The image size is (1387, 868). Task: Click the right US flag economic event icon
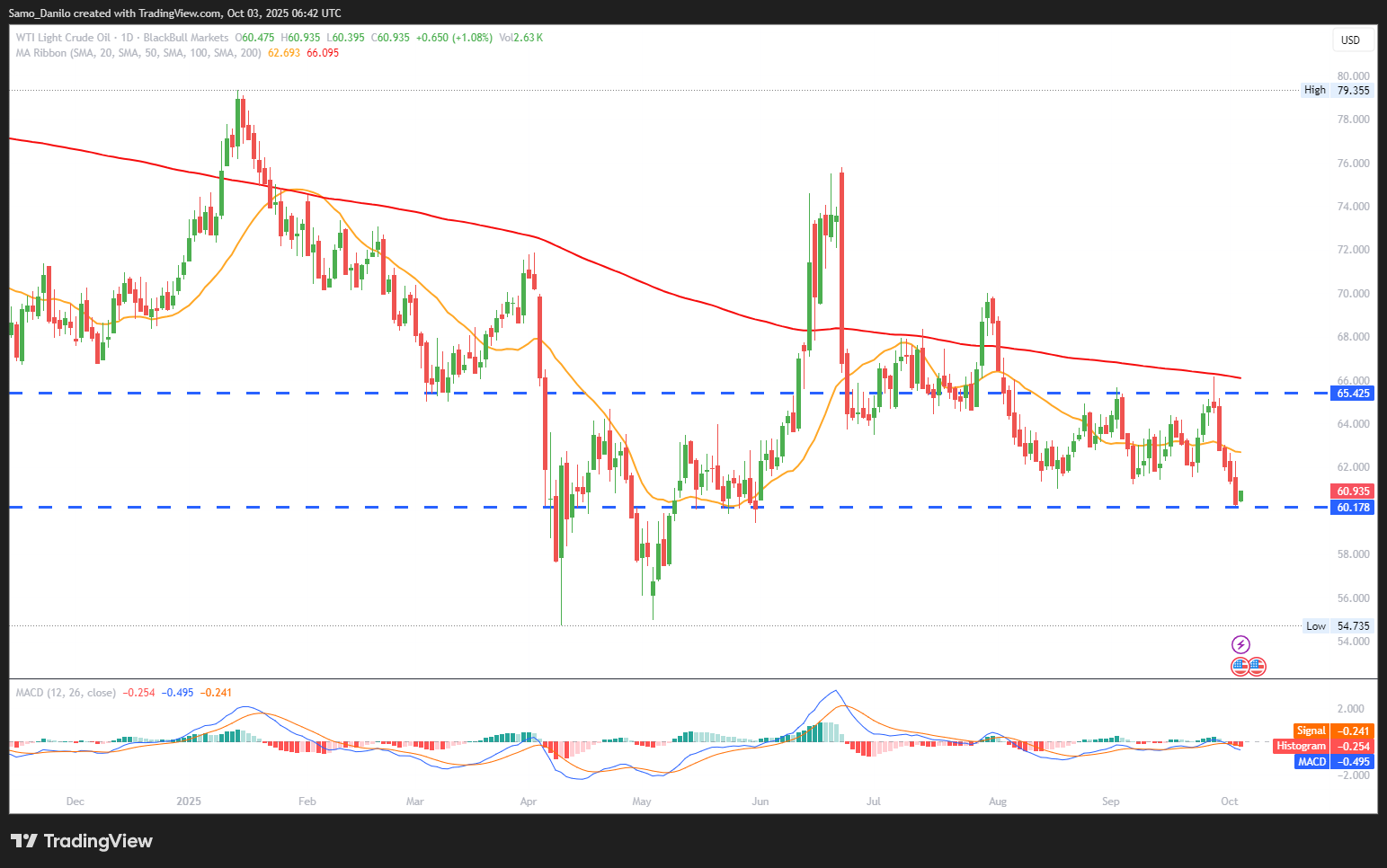1258,667
